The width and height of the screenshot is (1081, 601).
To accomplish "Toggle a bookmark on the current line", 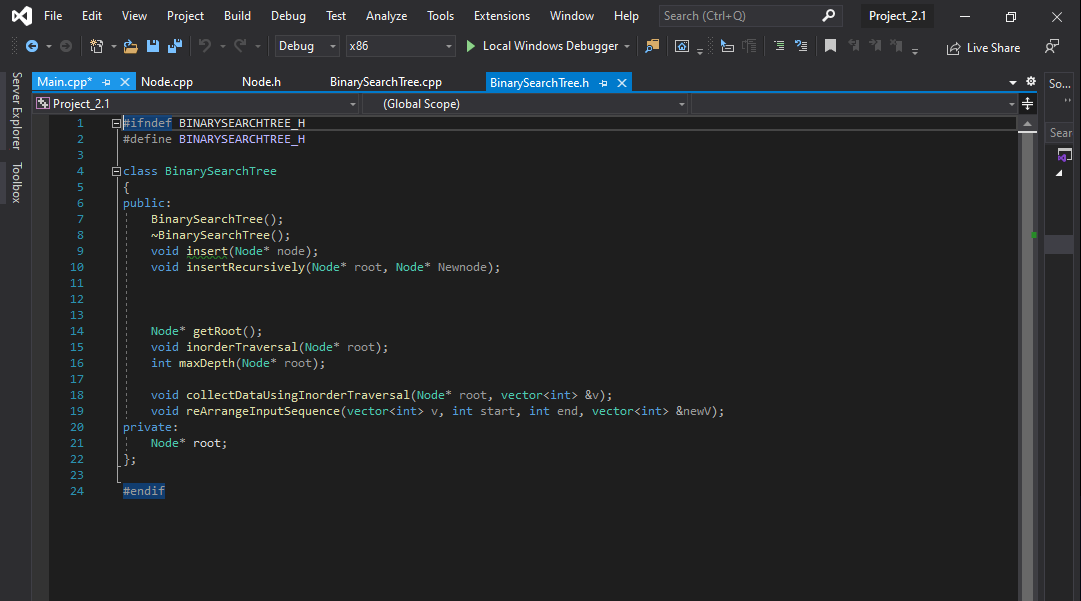I will [830, 45].
